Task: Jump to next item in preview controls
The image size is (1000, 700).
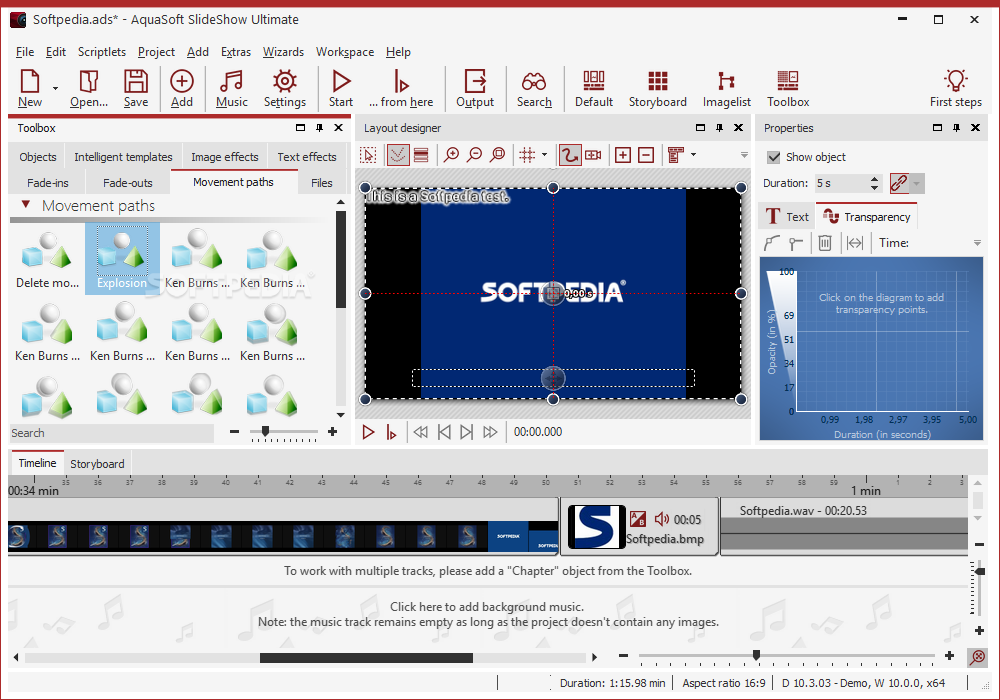Action: (x=467, y=432)
